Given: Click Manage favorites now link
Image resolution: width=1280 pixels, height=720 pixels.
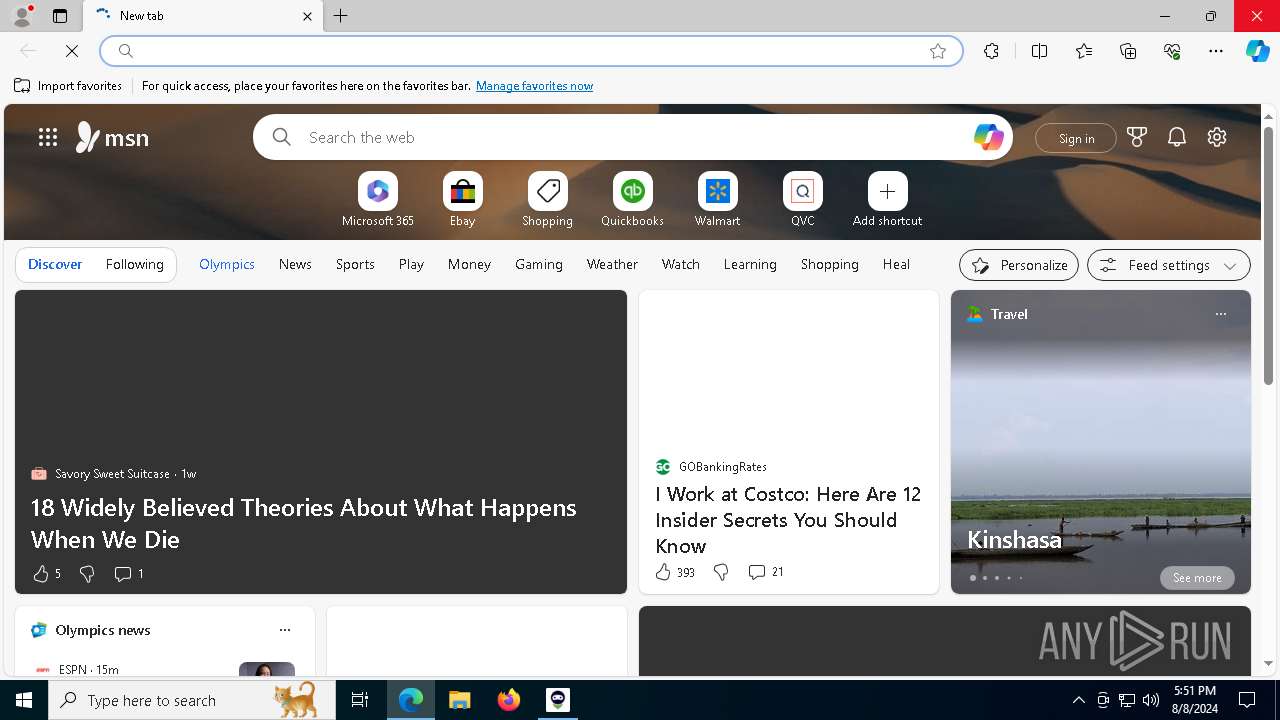Looking at the screenshot, I should (x=534, y=86).
